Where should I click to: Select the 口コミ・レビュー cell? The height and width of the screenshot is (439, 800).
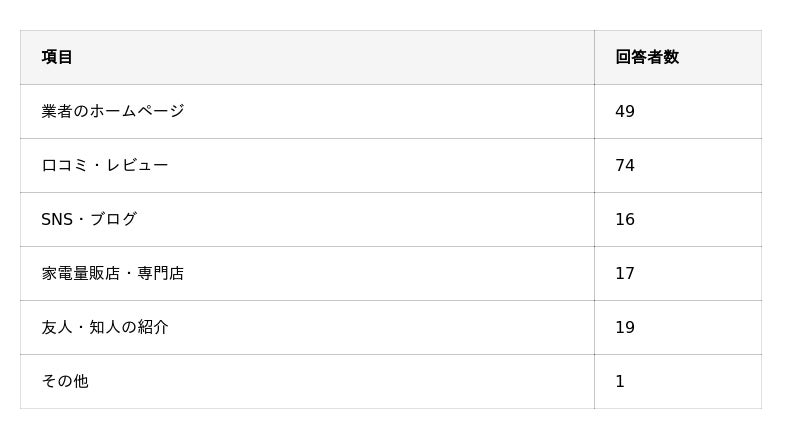point(105,165)
